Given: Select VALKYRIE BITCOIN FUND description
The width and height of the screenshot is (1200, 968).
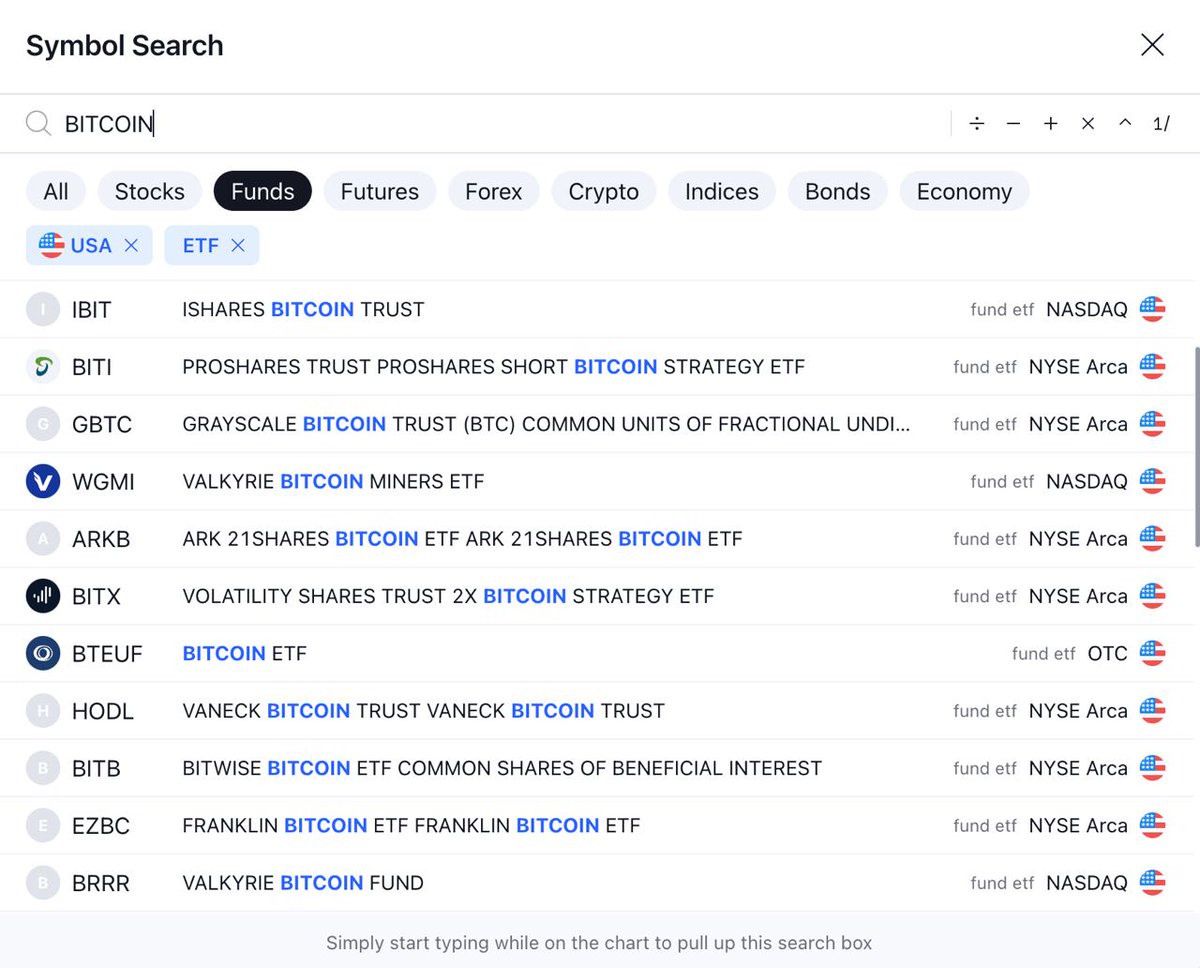Looking at the screenshot, I should [x=303, y=883].
